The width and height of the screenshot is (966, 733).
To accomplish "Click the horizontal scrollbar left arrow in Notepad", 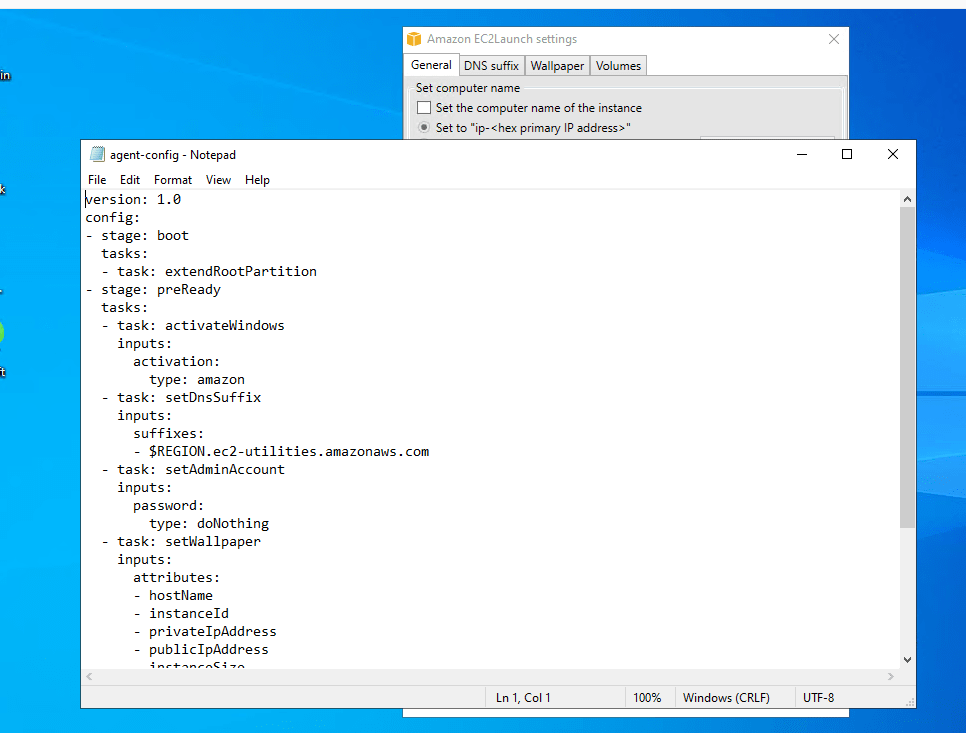I will click(x=89, y=676).
